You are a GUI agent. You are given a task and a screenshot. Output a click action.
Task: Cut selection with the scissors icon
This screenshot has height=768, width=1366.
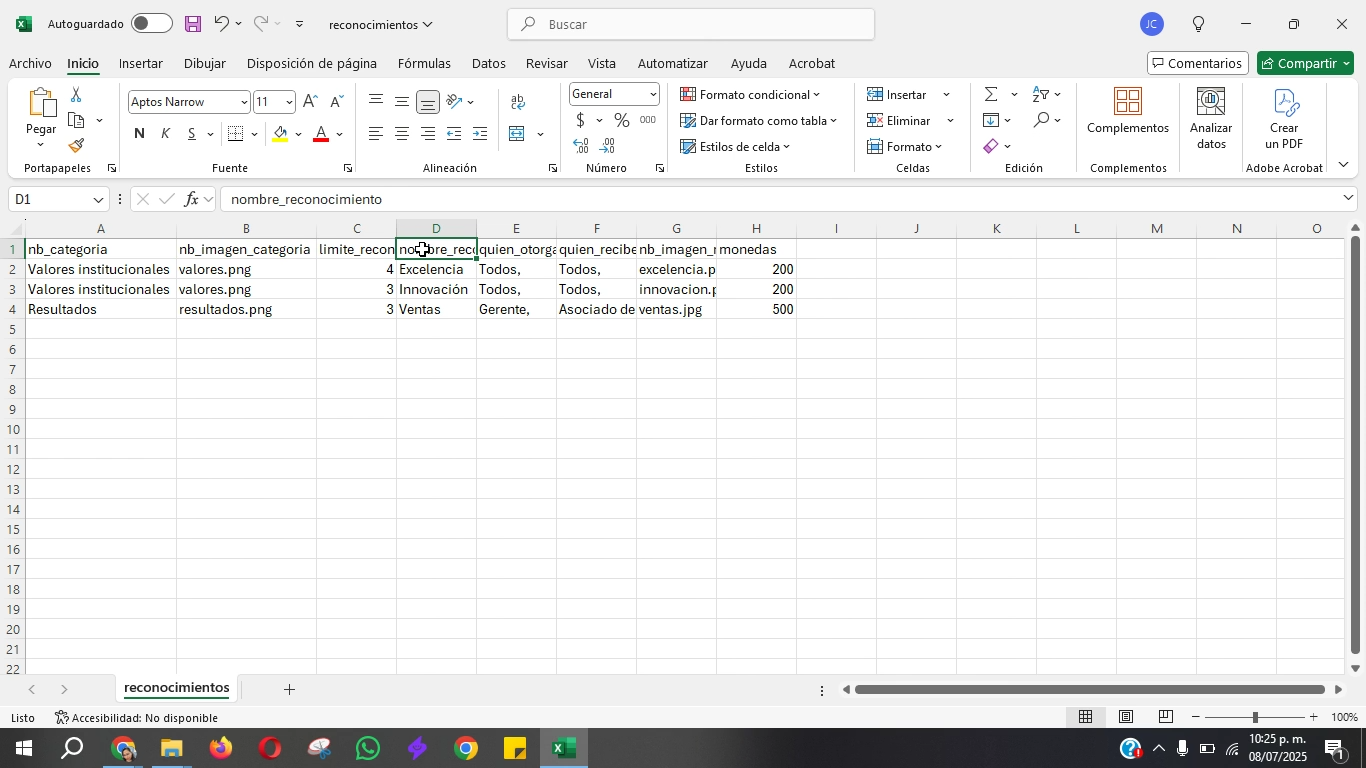76,94
